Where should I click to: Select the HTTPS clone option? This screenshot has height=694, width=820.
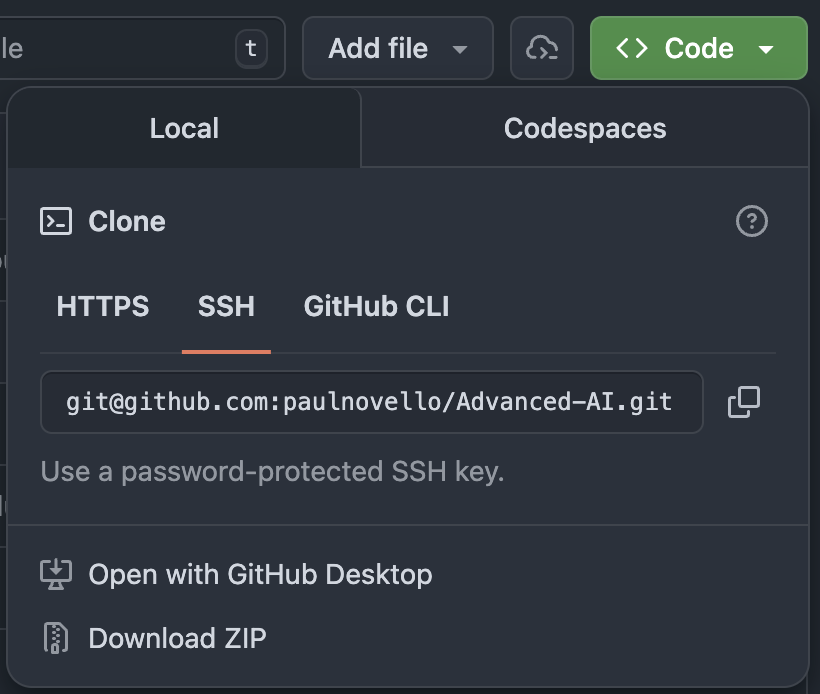point(103,306)
